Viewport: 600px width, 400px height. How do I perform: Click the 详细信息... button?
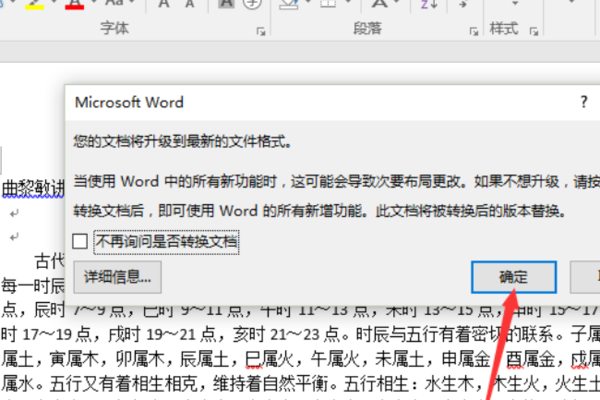[x=117, y=277]
